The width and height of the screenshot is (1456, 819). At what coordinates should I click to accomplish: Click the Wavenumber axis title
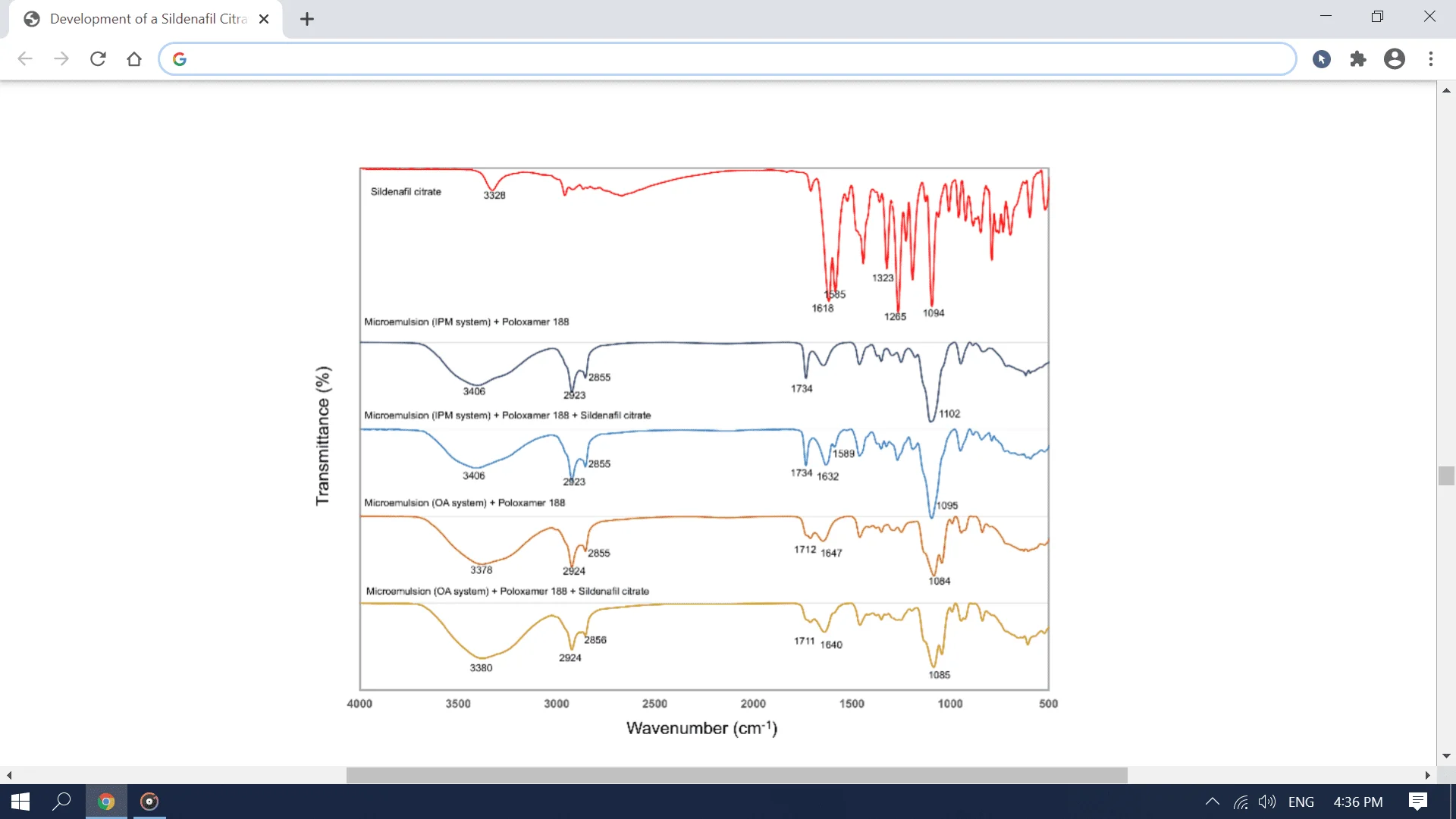coord(701,727)
